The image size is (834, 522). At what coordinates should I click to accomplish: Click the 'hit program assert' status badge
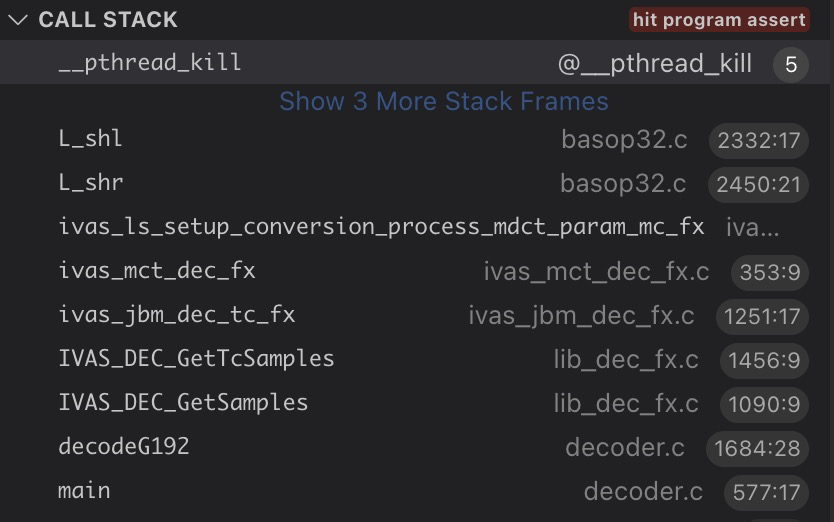719,20
